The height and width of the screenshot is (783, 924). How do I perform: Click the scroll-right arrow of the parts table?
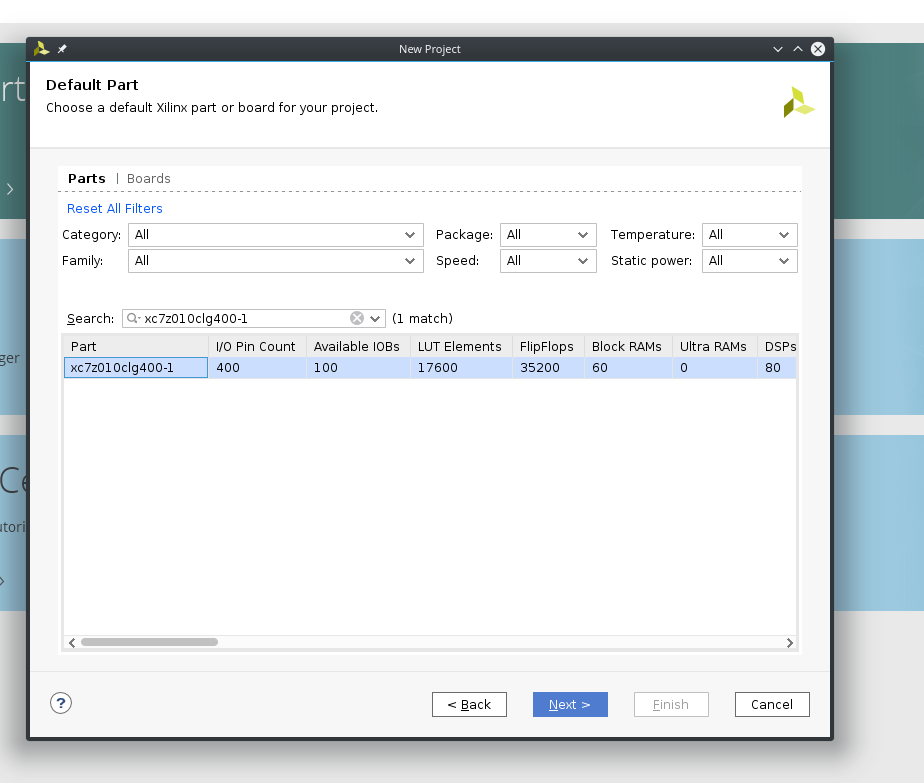point(790,642)
